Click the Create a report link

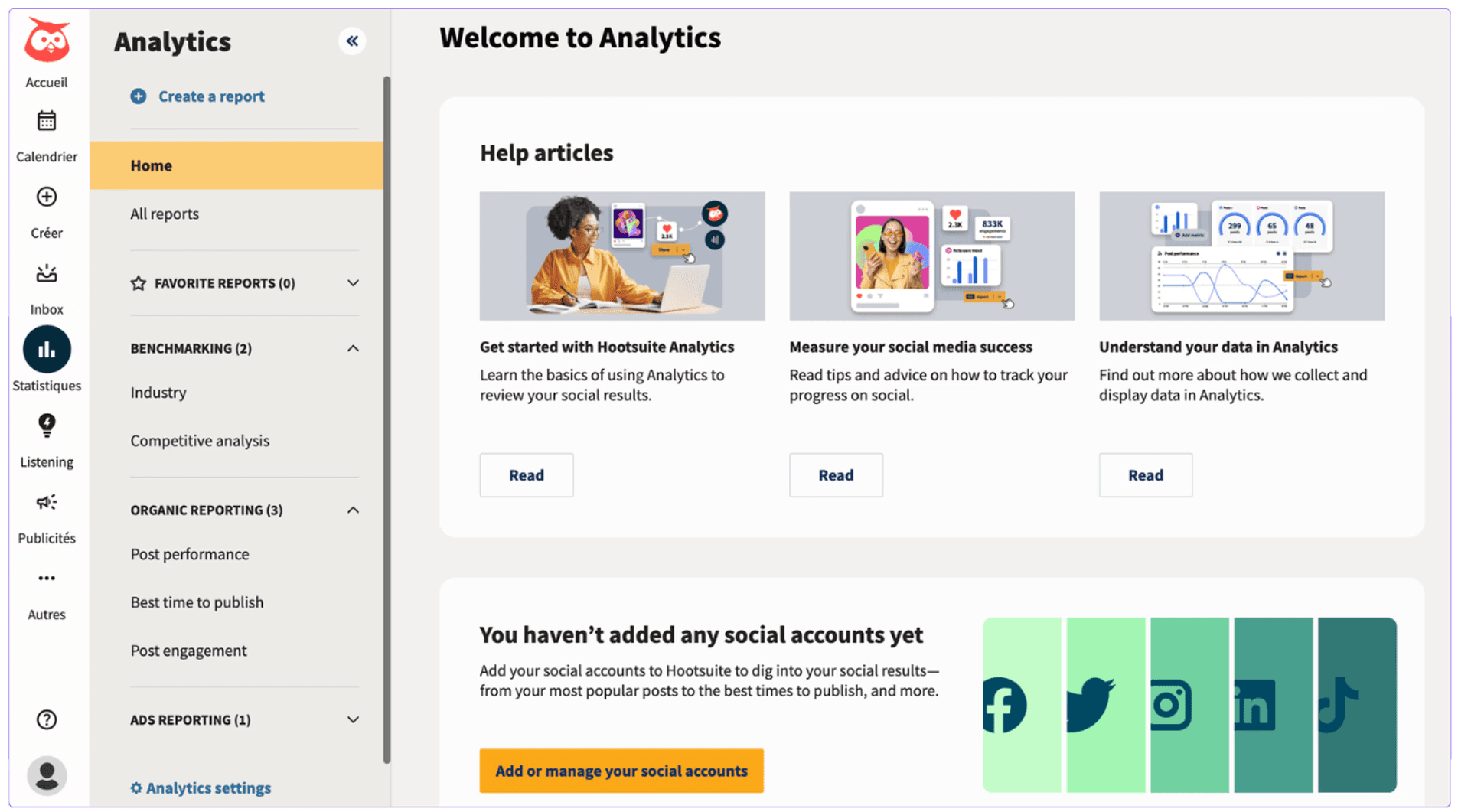[x=211, y=96]
